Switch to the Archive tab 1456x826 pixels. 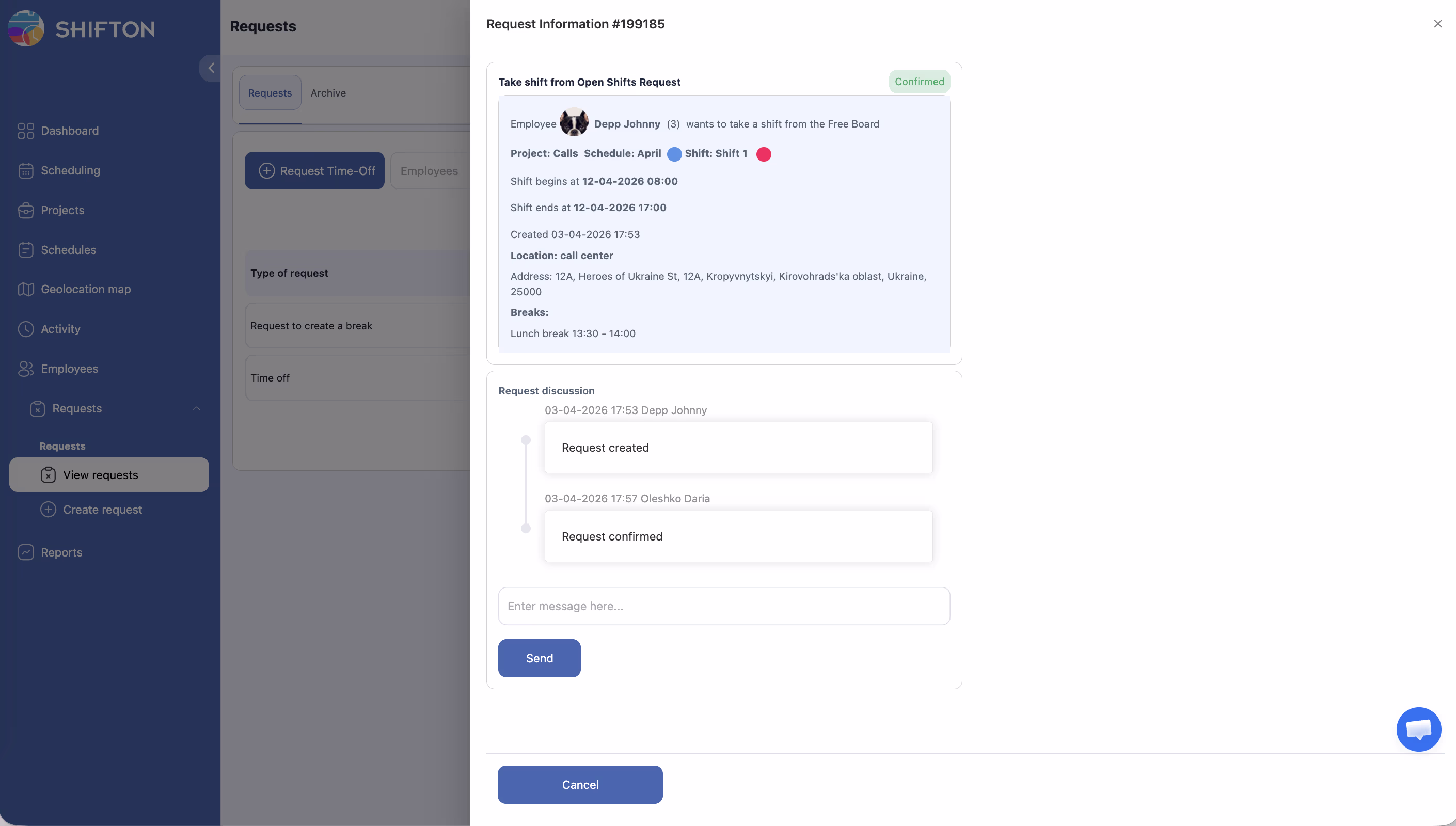pos(328,93)
